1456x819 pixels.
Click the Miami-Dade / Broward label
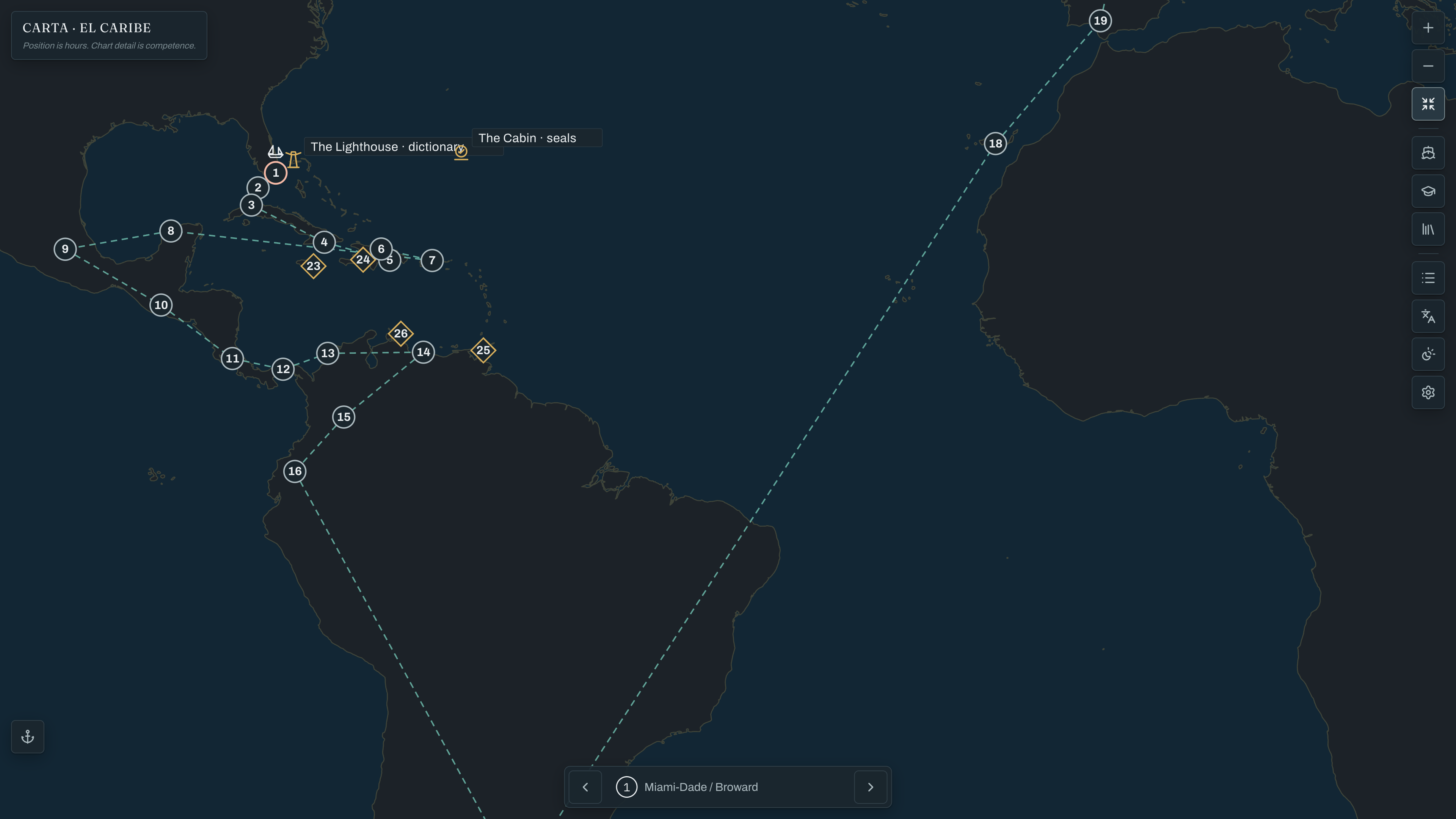701,787
